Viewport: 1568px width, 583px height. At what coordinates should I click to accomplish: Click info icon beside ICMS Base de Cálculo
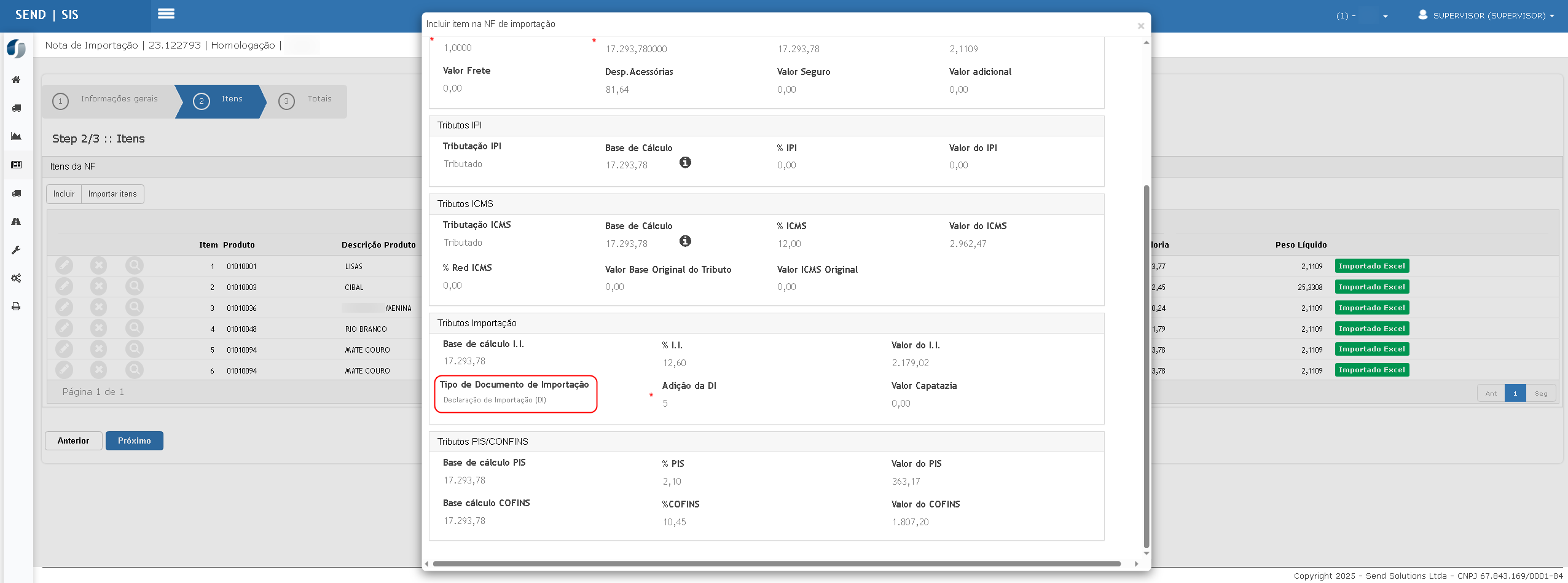coord(685,241)
